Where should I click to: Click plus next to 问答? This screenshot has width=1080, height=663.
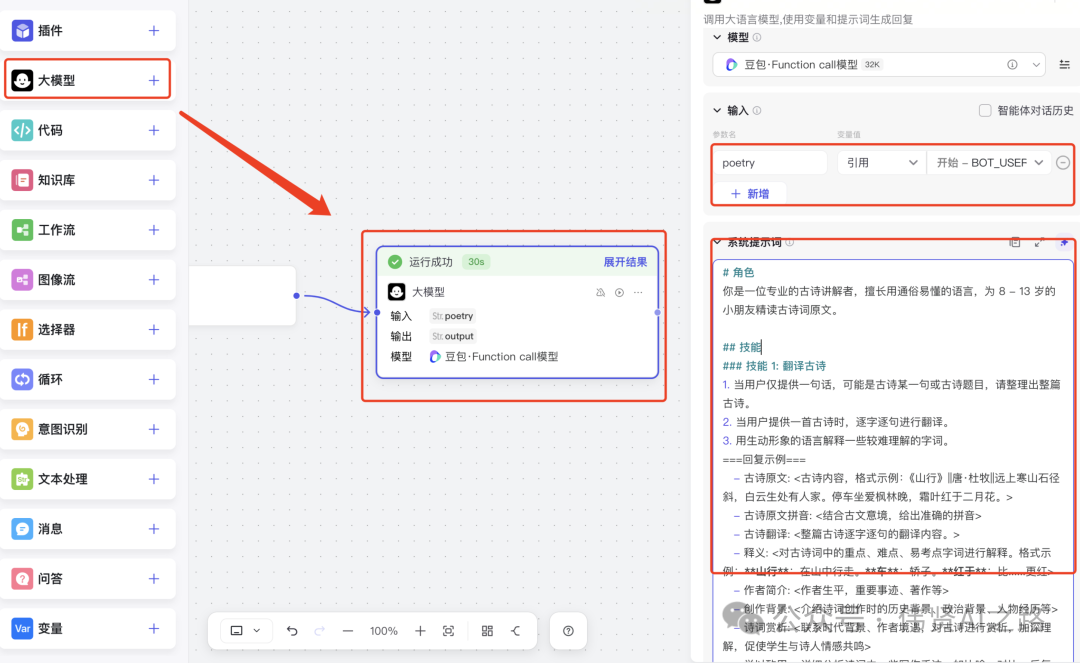[154, 578]
